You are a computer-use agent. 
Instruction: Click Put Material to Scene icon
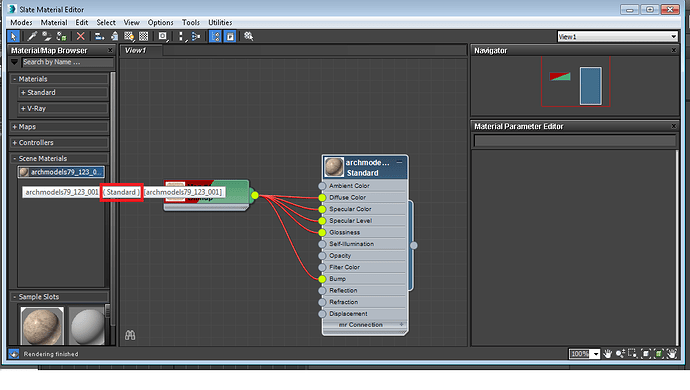pyautogui.click(x=46, y=37)
